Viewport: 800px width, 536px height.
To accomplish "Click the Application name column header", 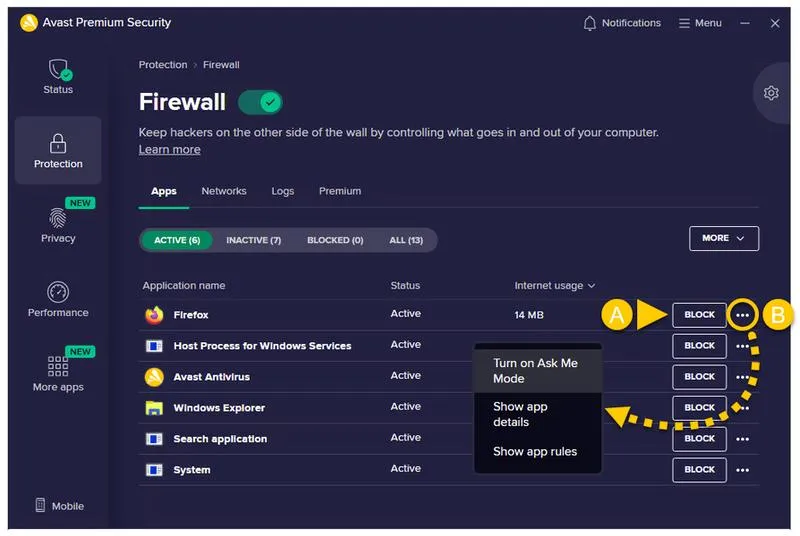I will (x=184, y=286).
